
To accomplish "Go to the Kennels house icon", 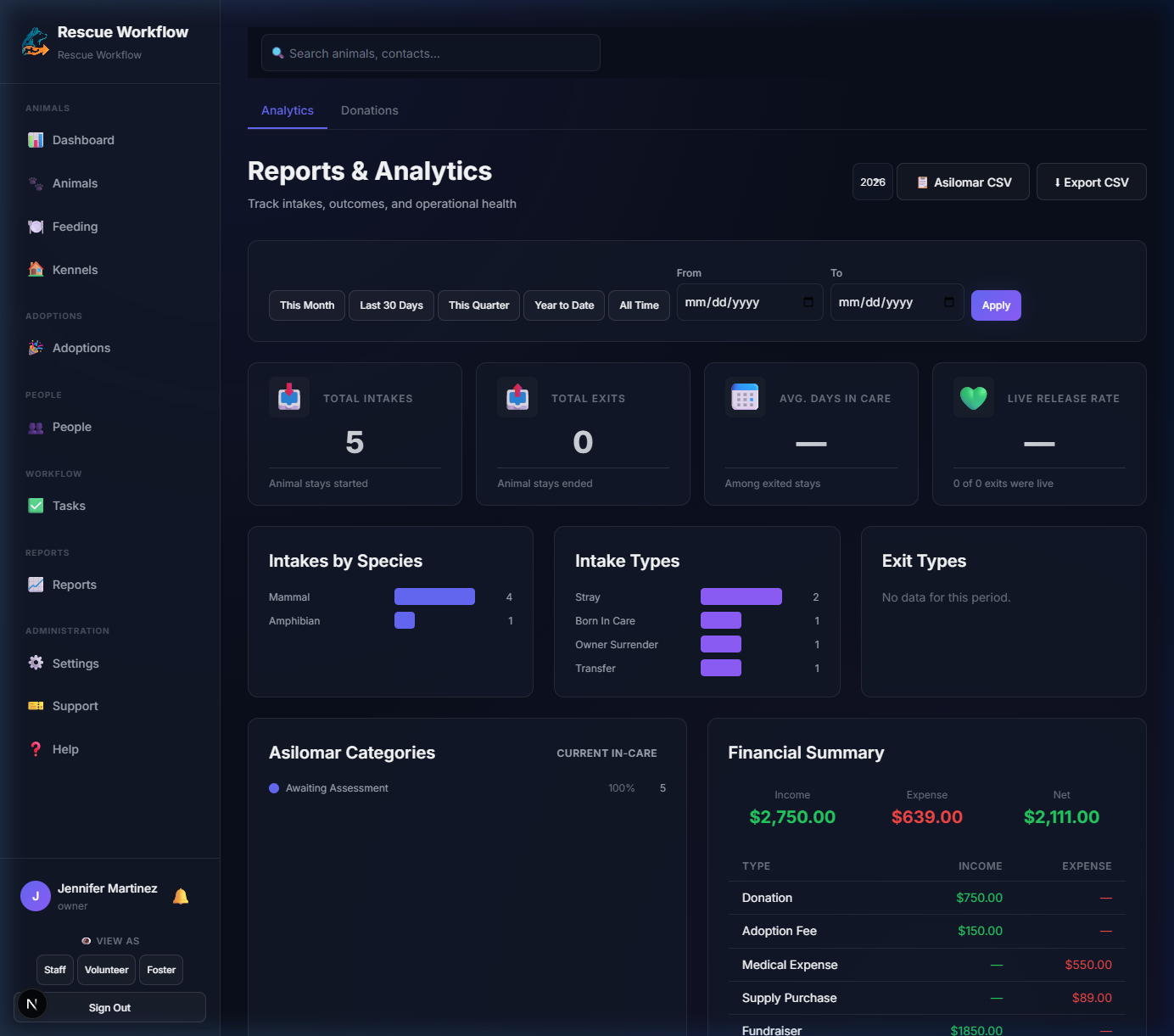I will (36, 270).
